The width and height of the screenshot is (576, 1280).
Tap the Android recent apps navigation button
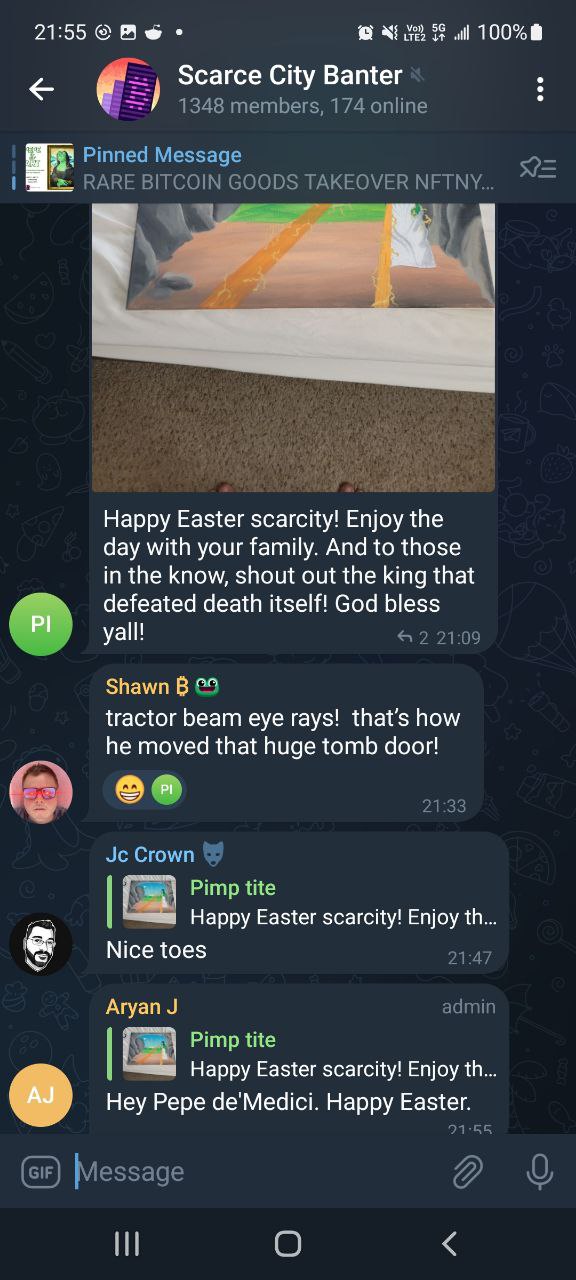(x=127, y=1243)
